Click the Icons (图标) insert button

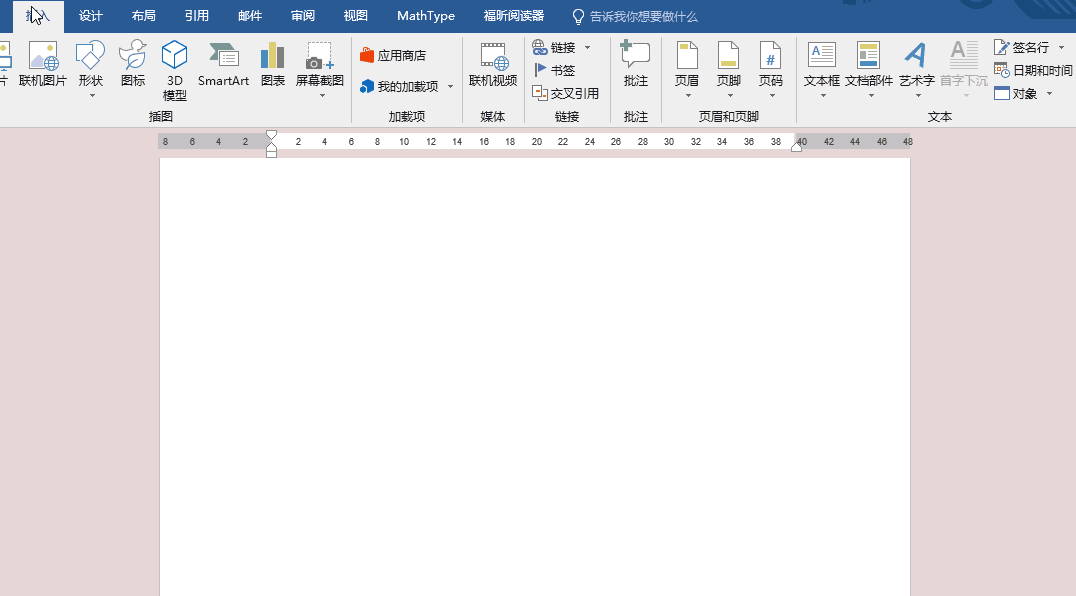click(x=132, y=64)
